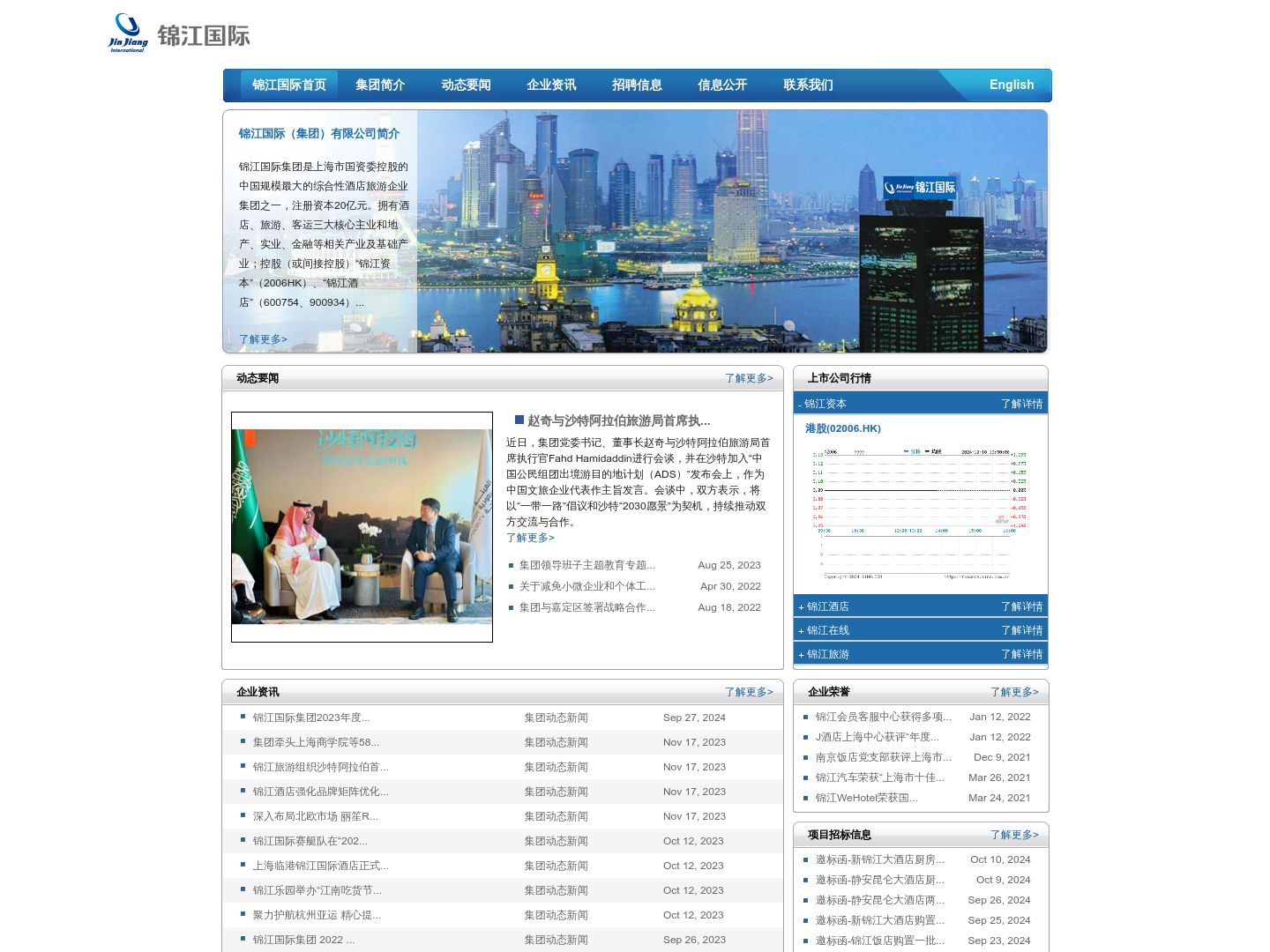Open news item 关于减免小微企业和个体工...

pyautogui.click(x=586, y=586)
